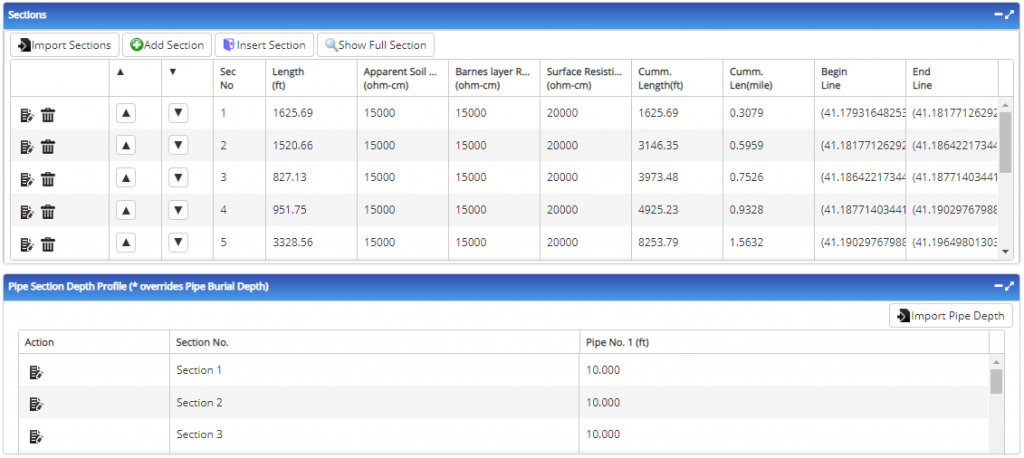Move section 3 down in order

[x=178, y=178]
